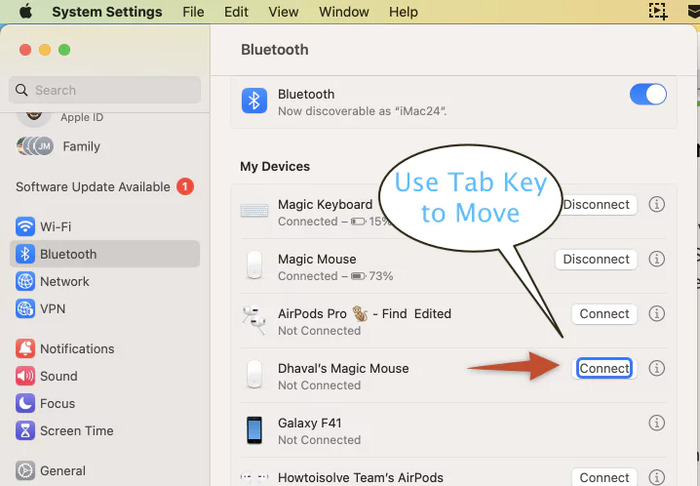The height and width of the screenshot is (486, 700).
Task: Disconnect the Magic Keyboard
Action: point(596,204)
